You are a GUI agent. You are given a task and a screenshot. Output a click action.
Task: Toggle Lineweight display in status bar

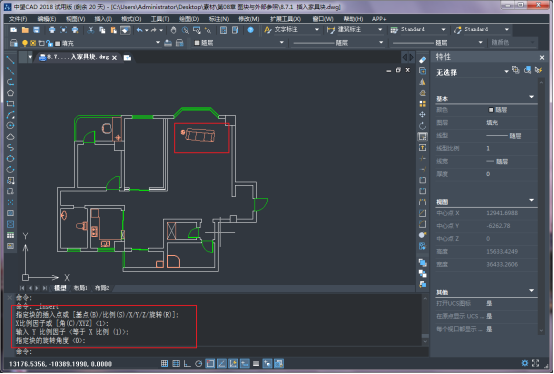[256, 363]
